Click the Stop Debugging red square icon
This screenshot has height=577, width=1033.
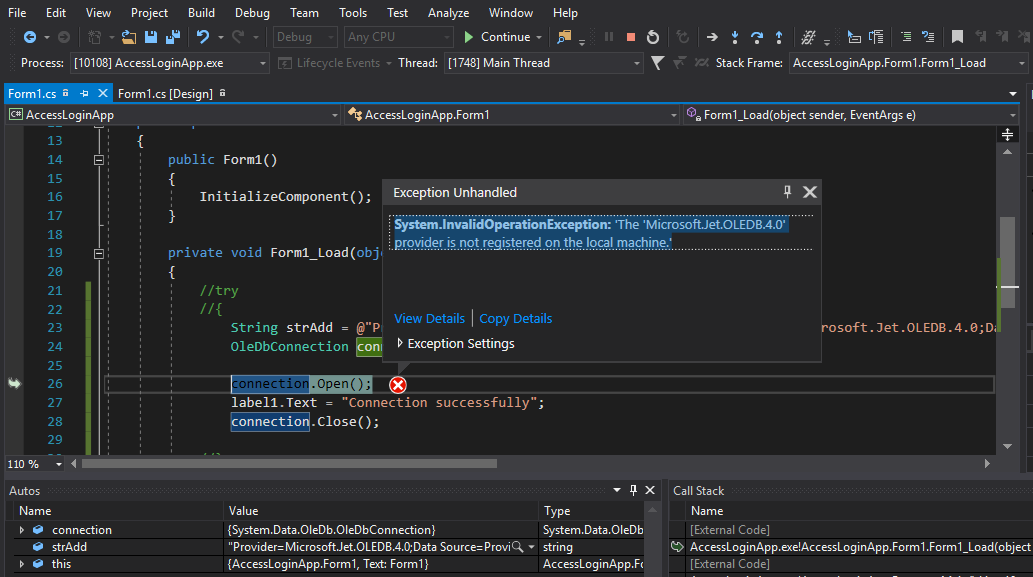tap(631, 37)
